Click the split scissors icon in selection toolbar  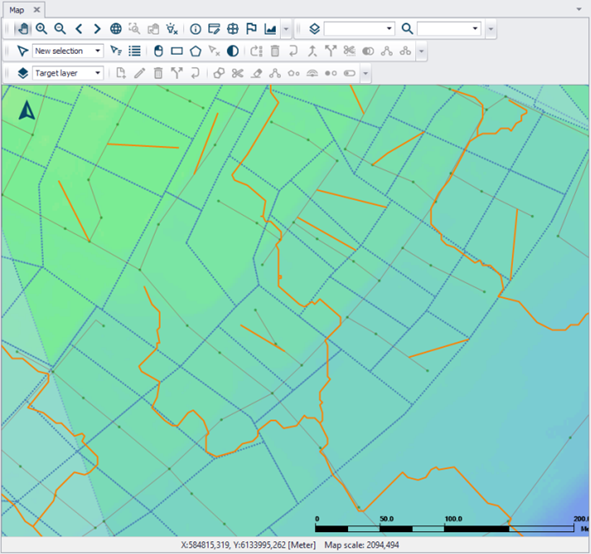click(x=349, y=51)
